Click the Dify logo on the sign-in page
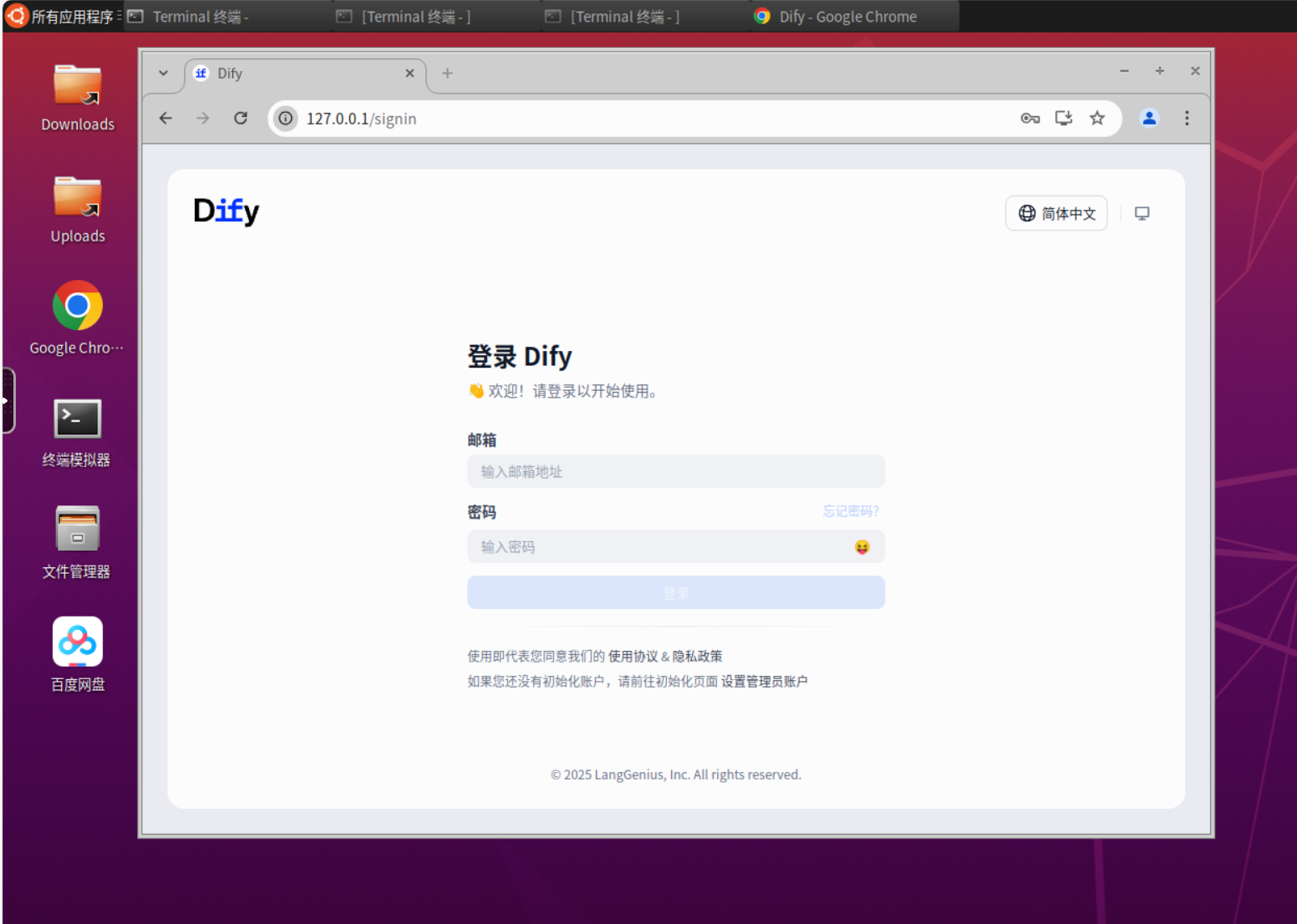Viewport: 1297px width, 924px height. 226,211
